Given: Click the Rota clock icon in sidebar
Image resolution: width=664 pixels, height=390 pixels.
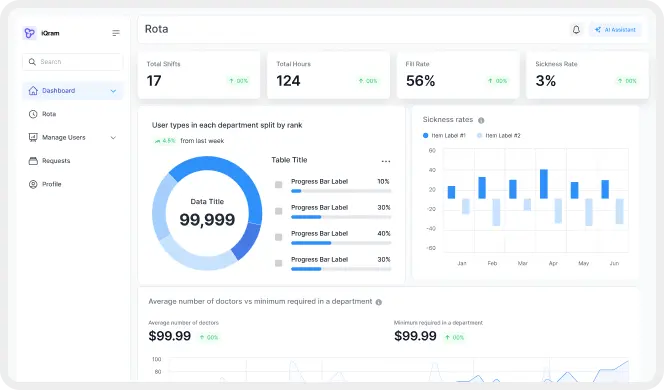Looking at the screenshot, I should pyautogui.click(x=33, y=114).
